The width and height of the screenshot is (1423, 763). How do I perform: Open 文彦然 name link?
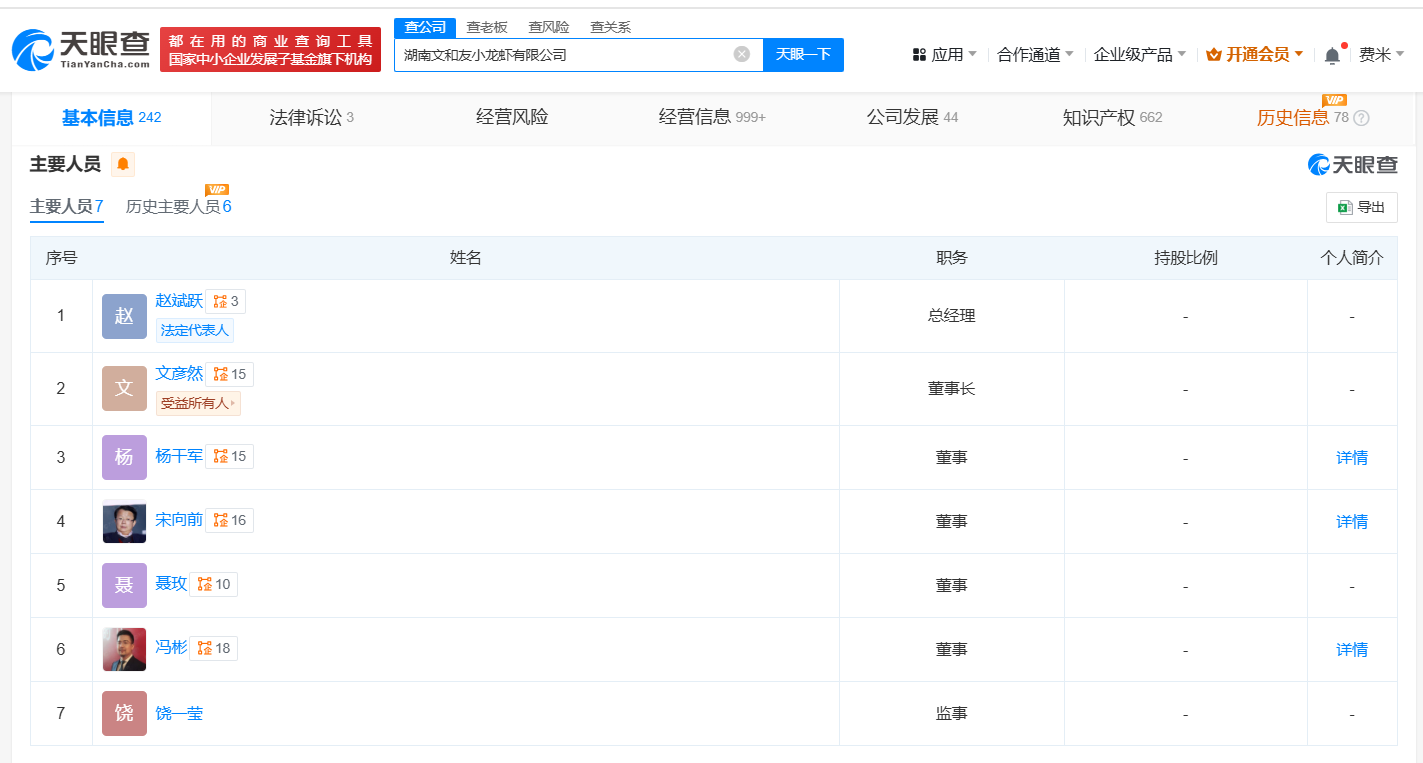179,374
